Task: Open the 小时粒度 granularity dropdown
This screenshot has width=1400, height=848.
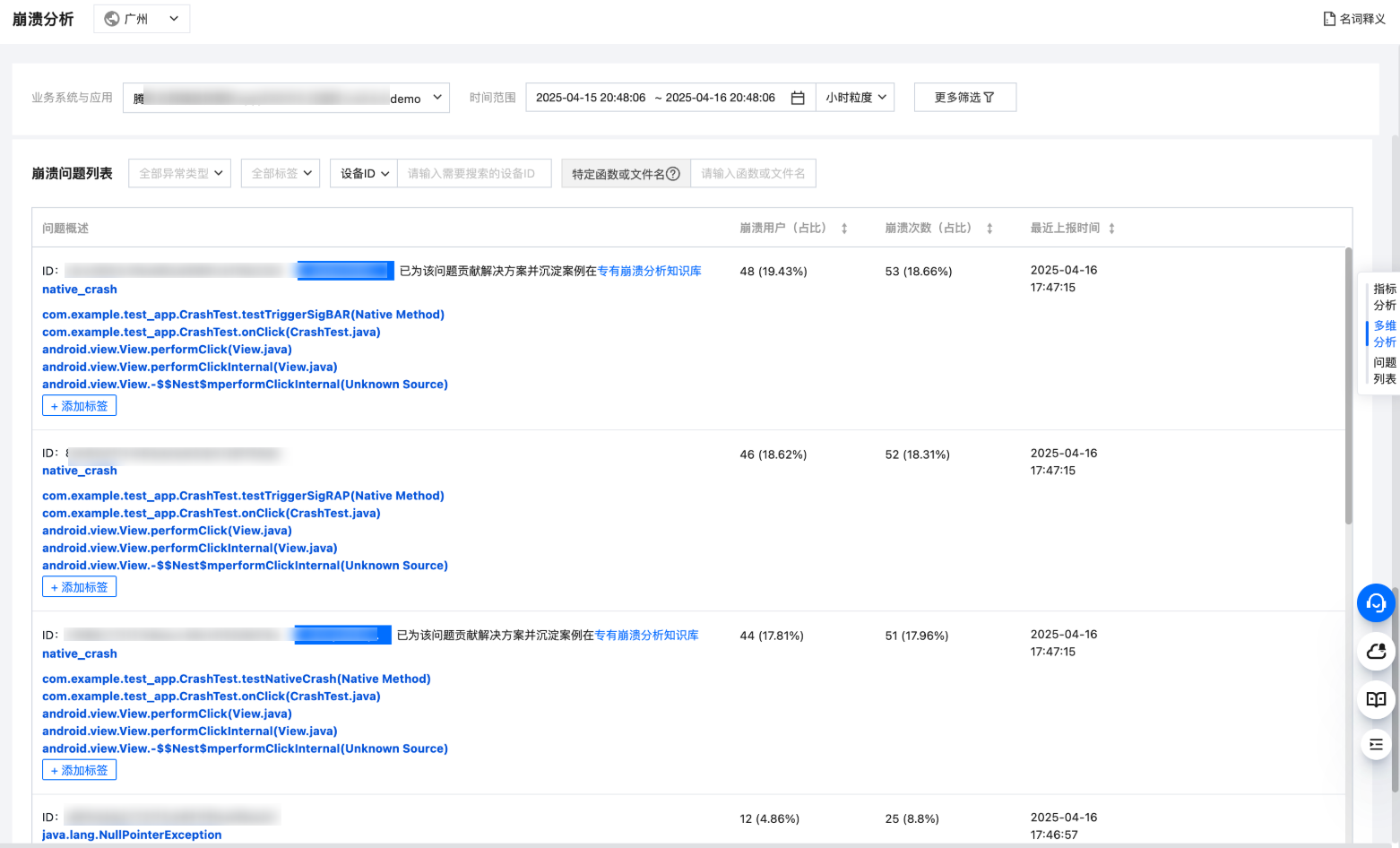Action: click(x=855, y=98)
